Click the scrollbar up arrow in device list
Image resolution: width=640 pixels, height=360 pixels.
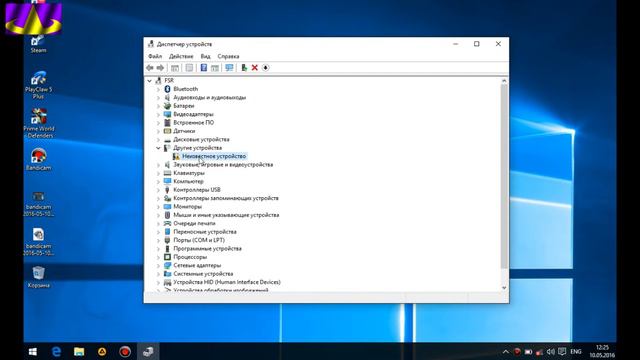coord(504,81)
